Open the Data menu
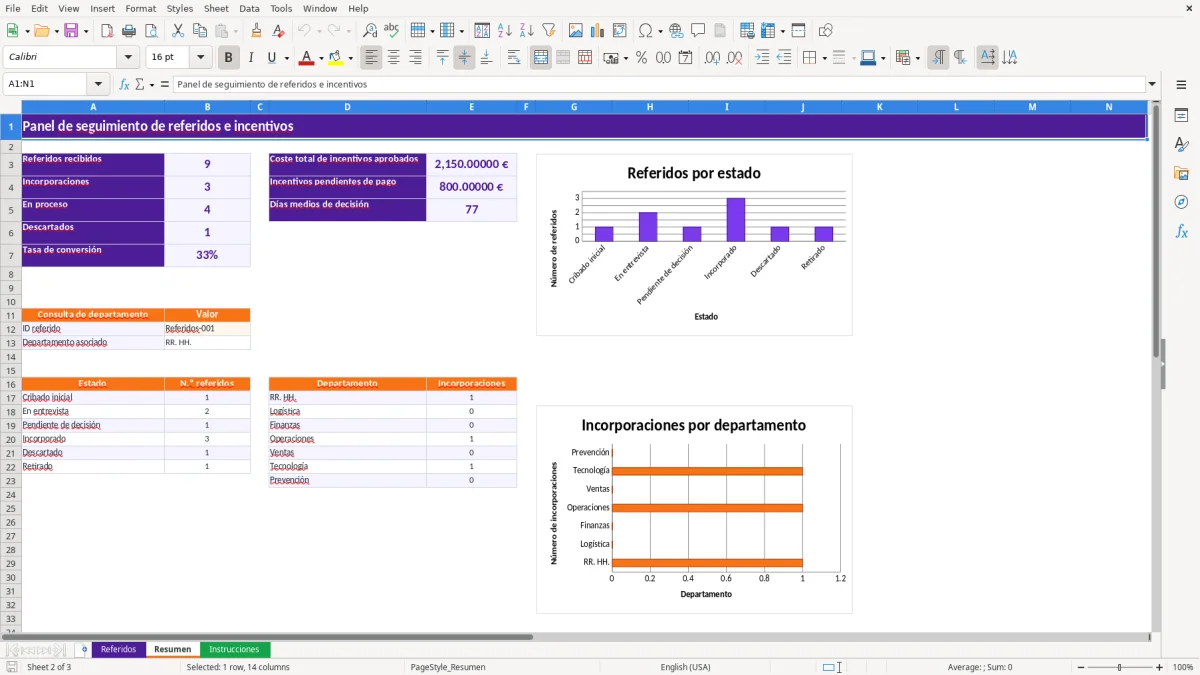Screen dimensions: 1200x675 pyautogui.click(x=249, y=8)
